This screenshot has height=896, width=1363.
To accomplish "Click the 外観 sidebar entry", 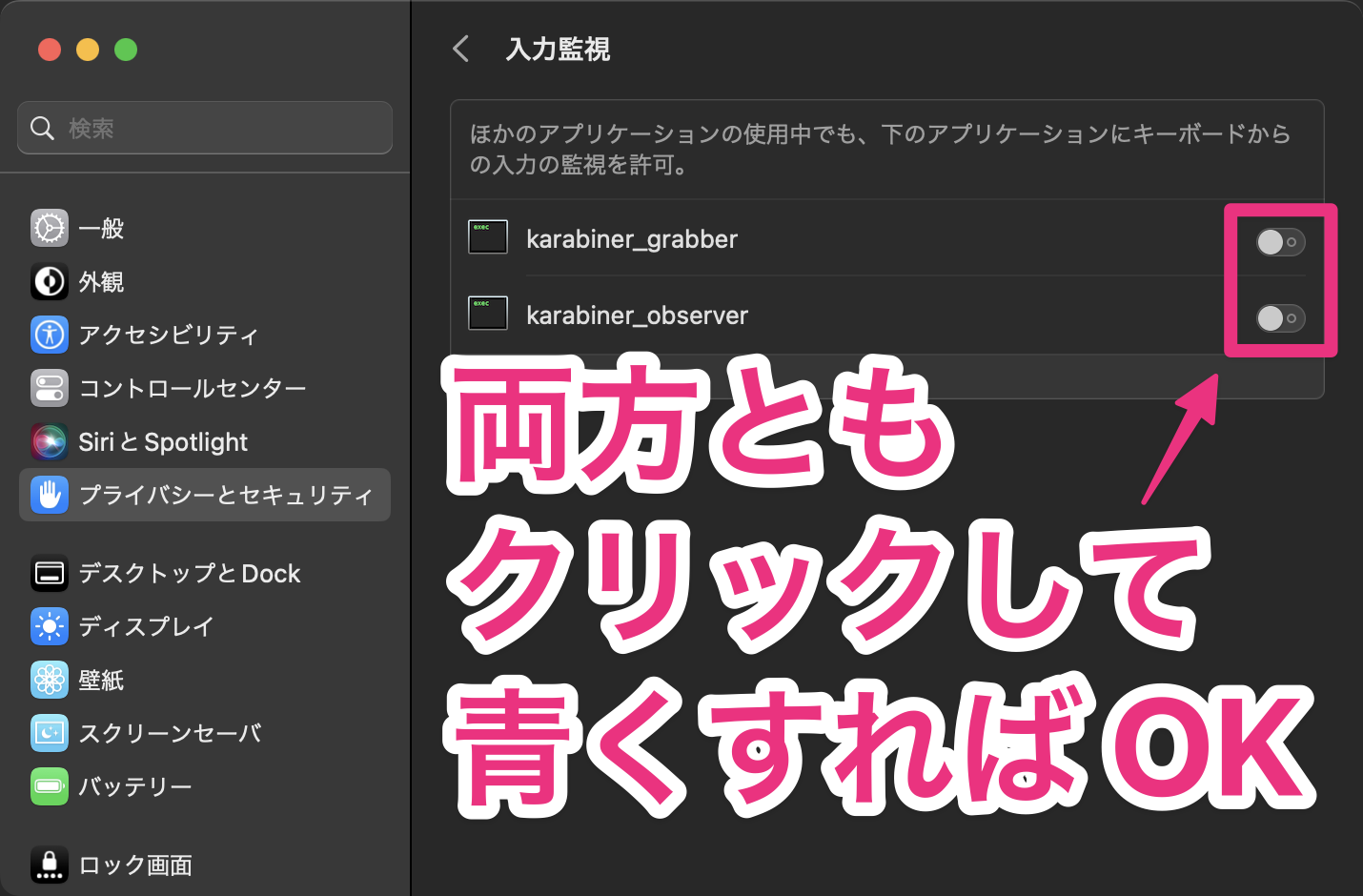I will point(49,281).
